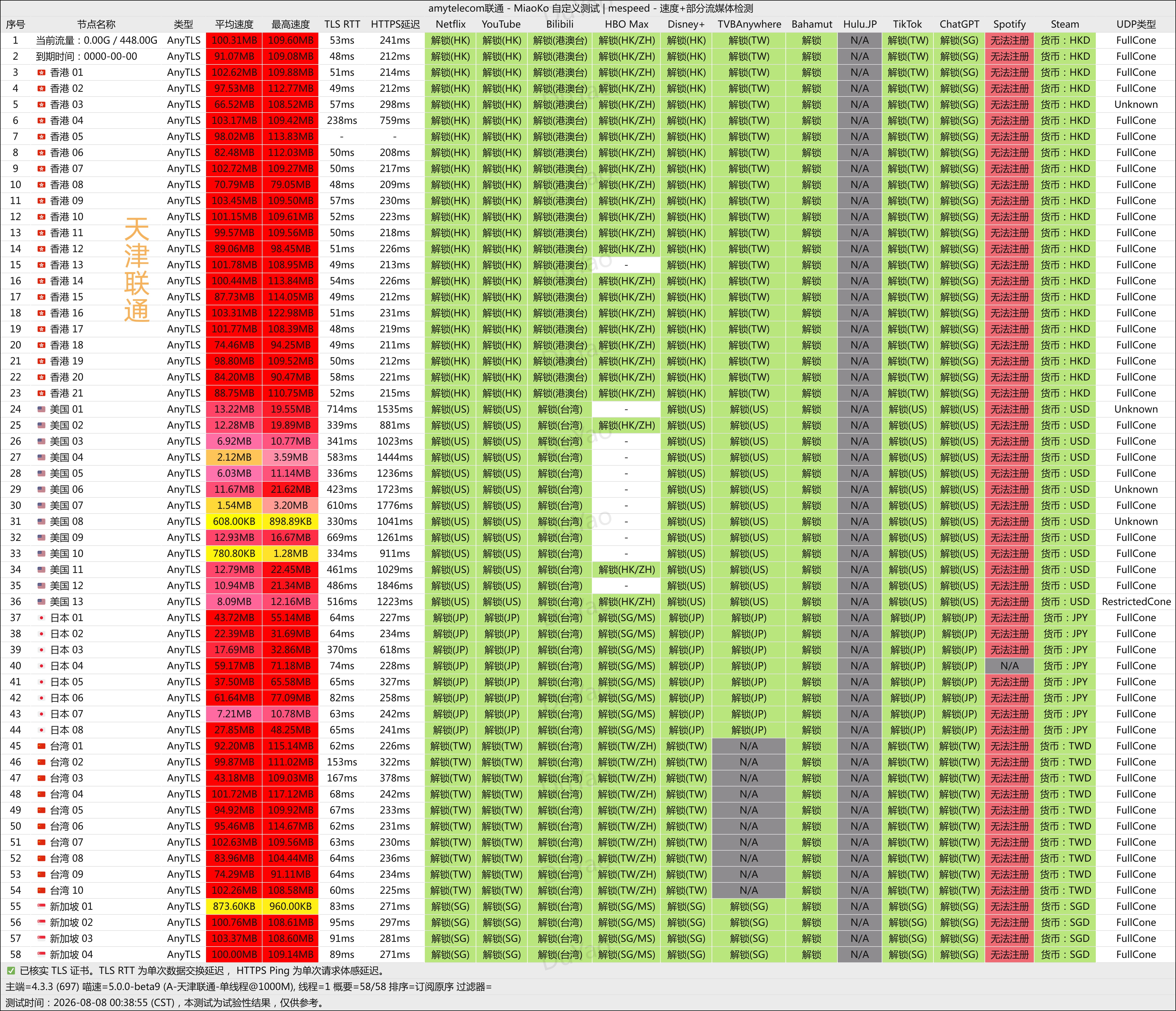Click the Japan flag beside 日本 01
This screenshot has width=1176, height=1011.
click(41, 618)
